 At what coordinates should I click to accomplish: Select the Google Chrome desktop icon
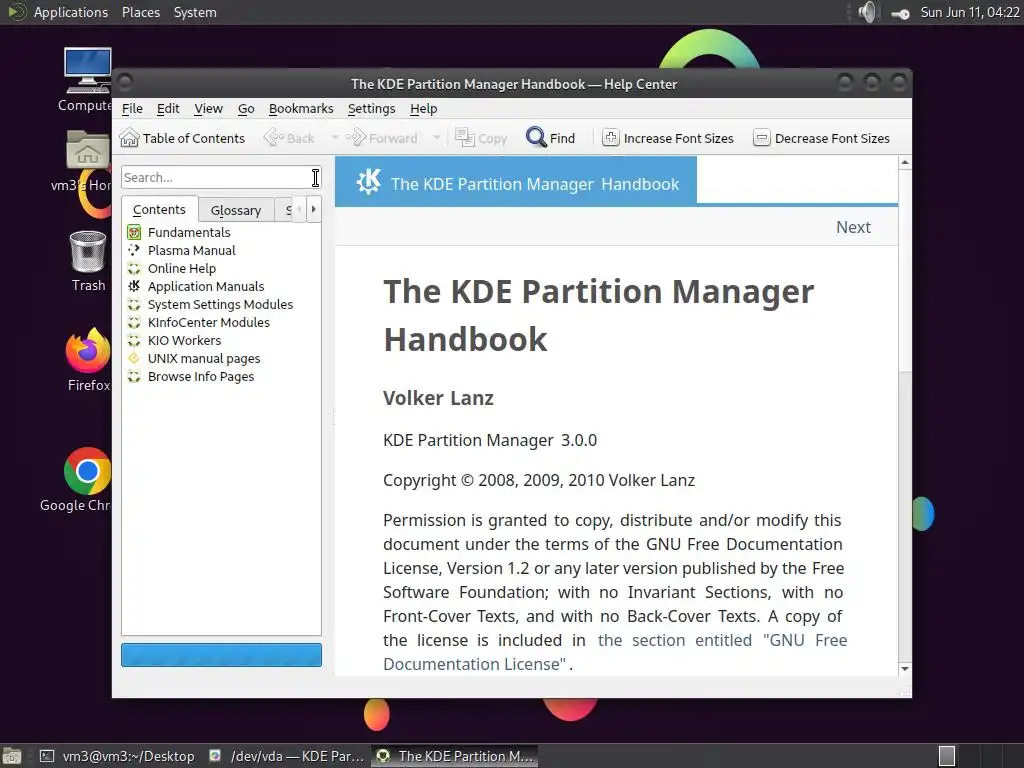pyautogui.click(x=87, y=471)
